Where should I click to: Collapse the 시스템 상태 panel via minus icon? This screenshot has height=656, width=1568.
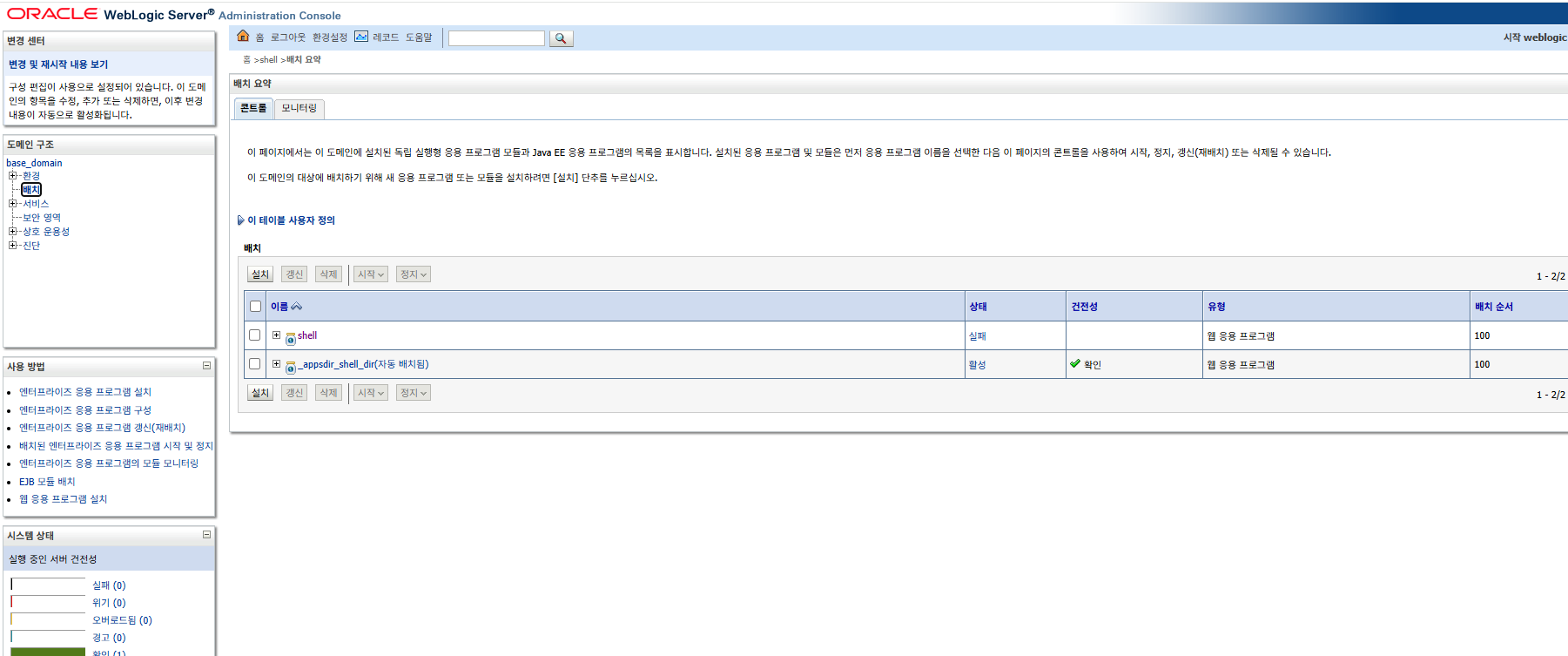pos(206,535)
